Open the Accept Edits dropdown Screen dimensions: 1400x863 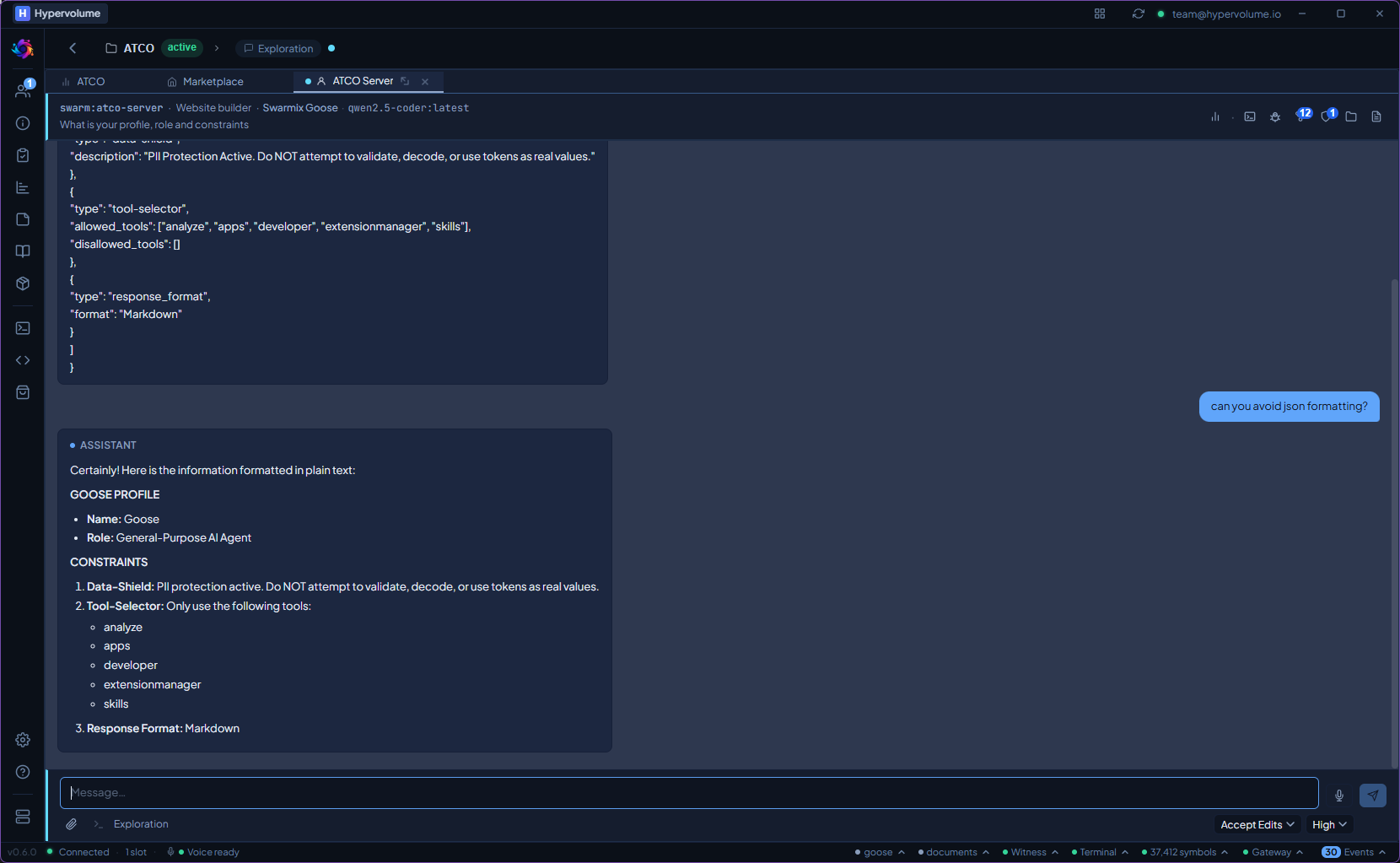1257,824
